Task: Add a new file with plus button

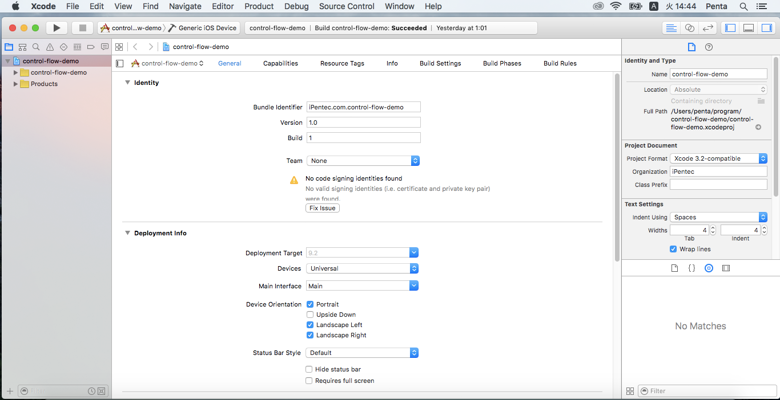Action: pyautogui.click(x=10, y=391)
